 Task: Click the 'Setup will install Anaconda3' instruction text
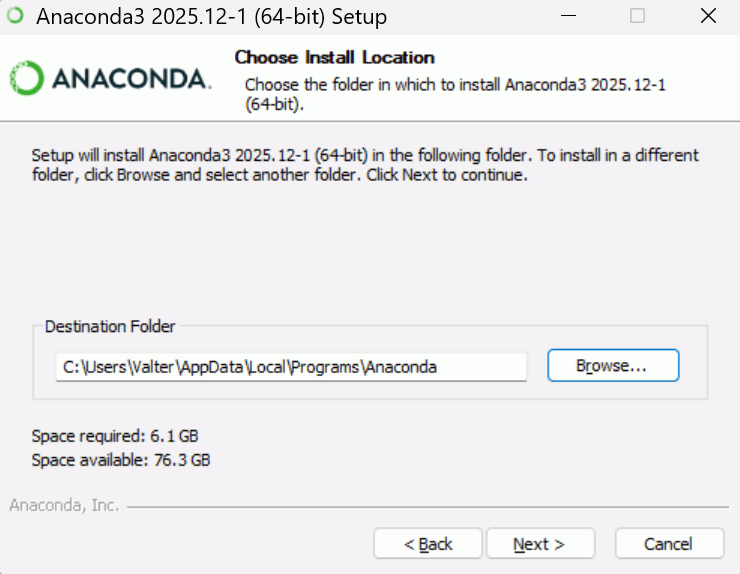point(365,165)
